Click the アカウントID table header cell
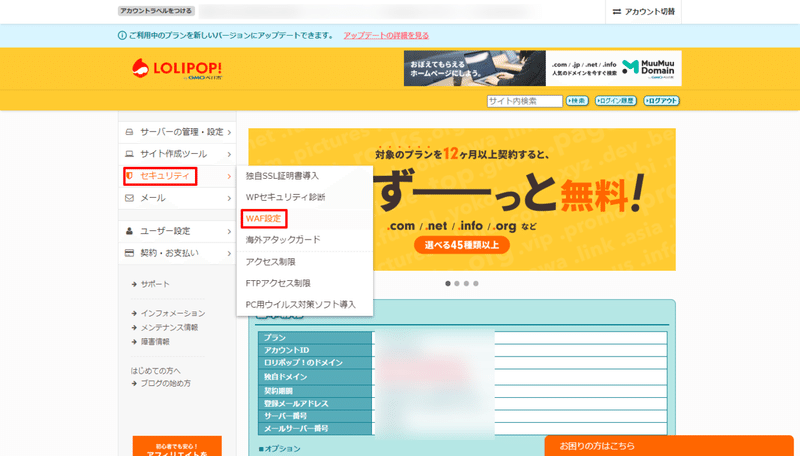 point(315,350)
